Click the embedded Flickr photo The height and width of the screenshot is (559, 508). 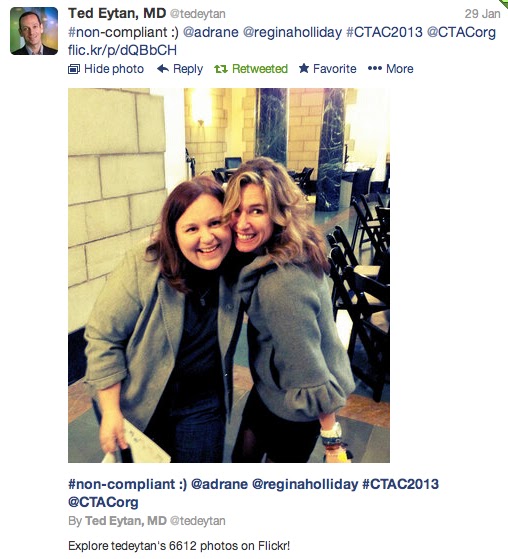(229, 275)
